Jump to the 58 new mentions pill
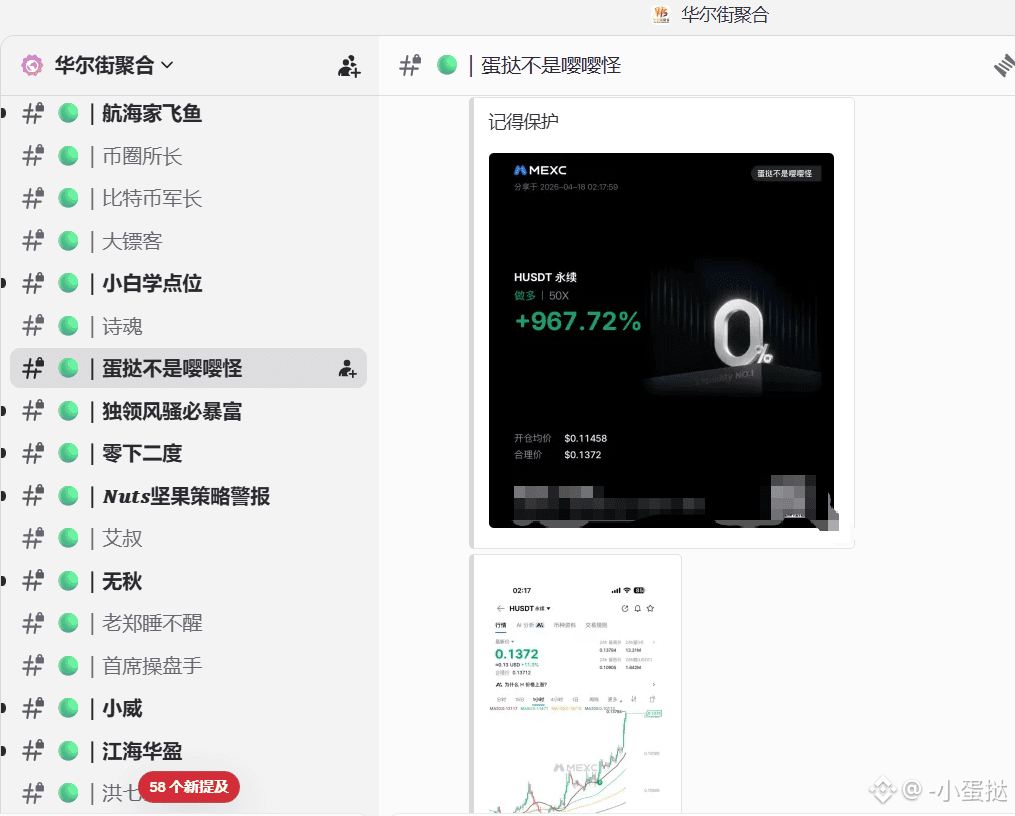1015x816 pixels. click(x=189, y=787)
